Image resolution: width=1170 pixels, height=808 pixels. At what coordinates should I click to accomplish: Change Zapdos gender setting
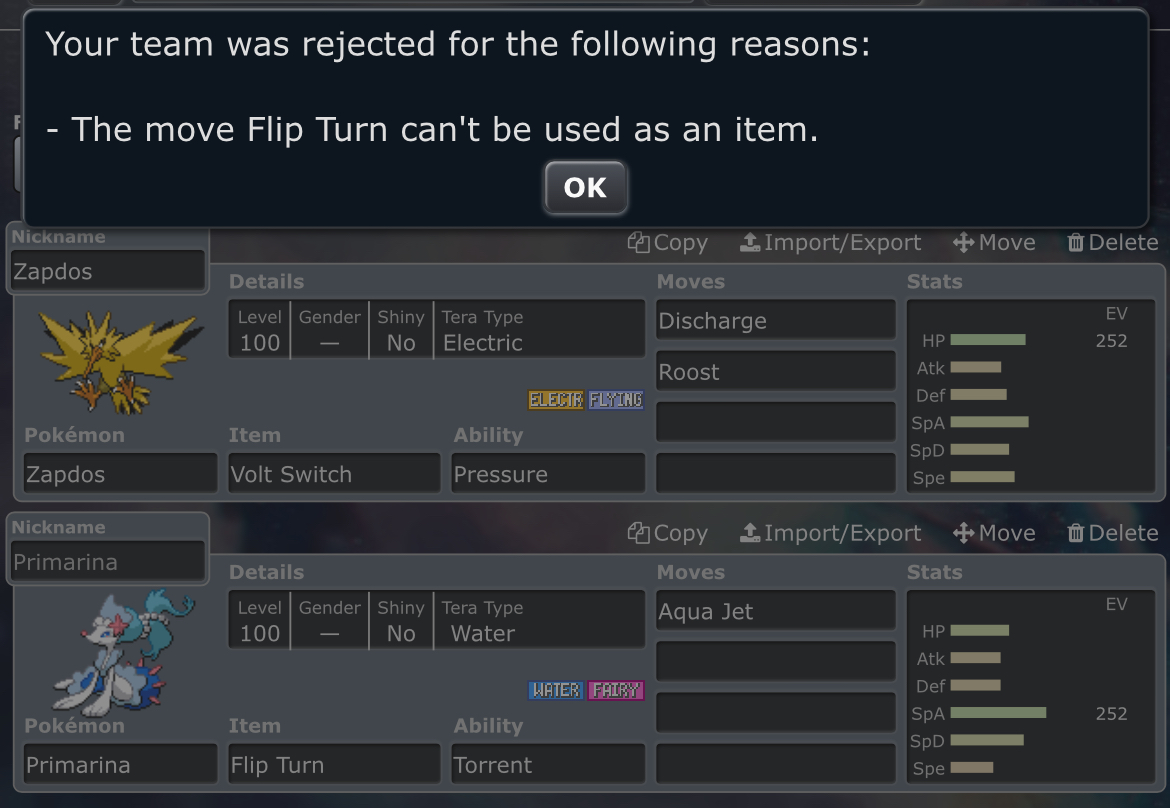(x=329, y=331)
